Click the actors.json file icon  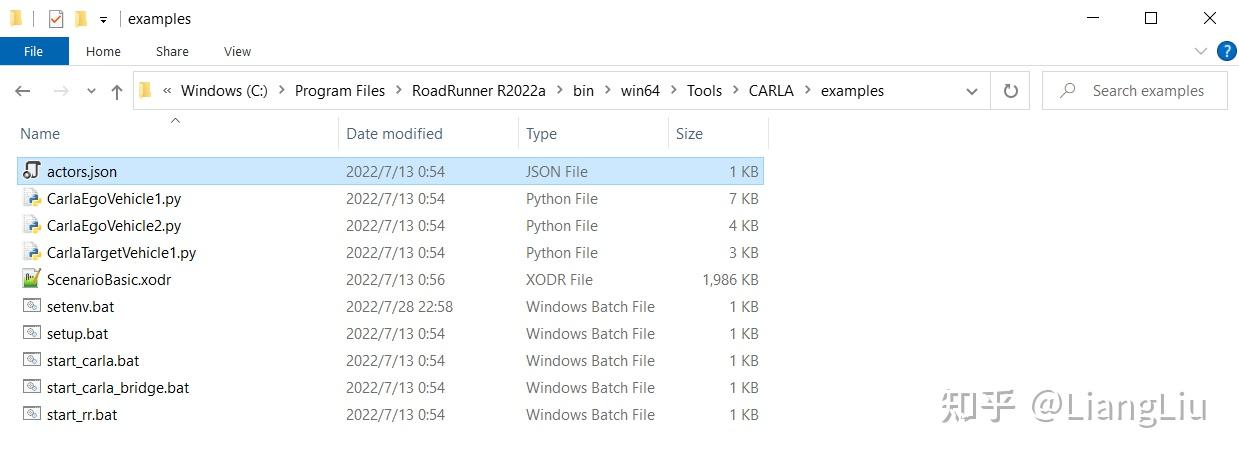pos(31,171)
